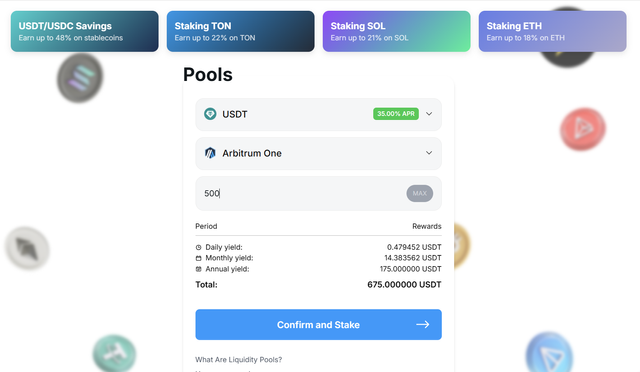This screenshot has height=372, width=640.
Task: Click the Daily yield: label
Action: (224, 247)
